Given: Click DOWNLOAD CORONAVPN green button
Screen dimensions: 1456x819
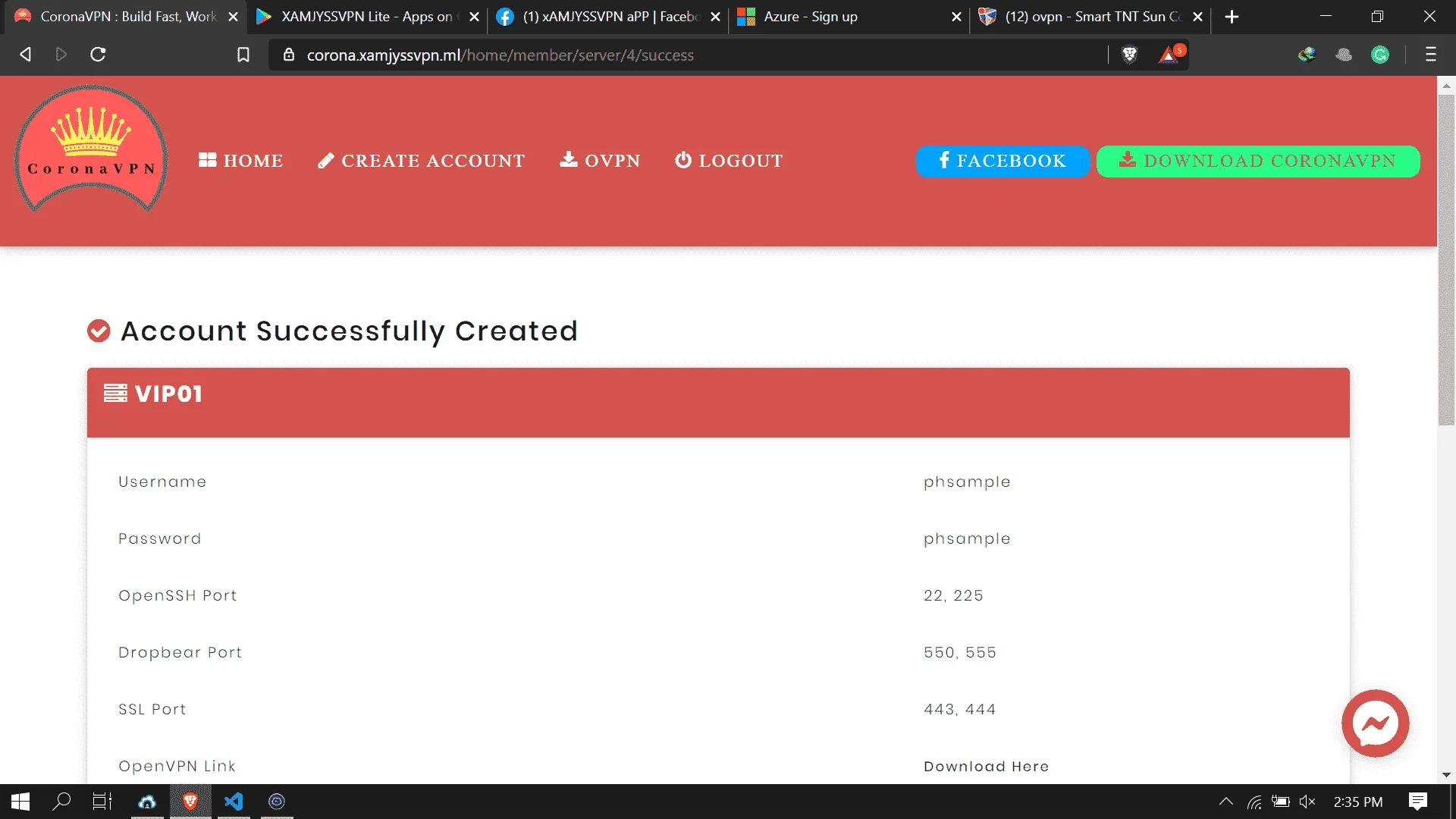Looking at the screenshot, I should [x=1258, y=161].
